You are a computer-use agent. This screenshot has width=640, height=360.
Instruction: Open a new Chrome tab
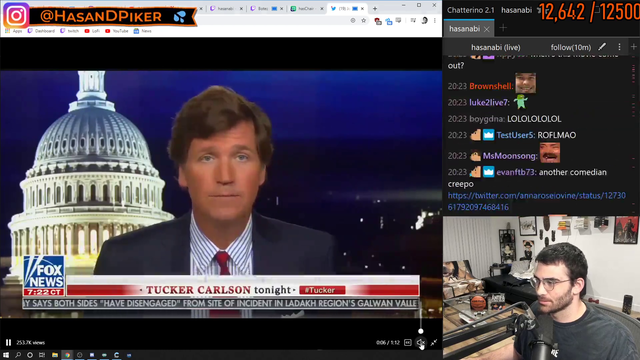375,9
